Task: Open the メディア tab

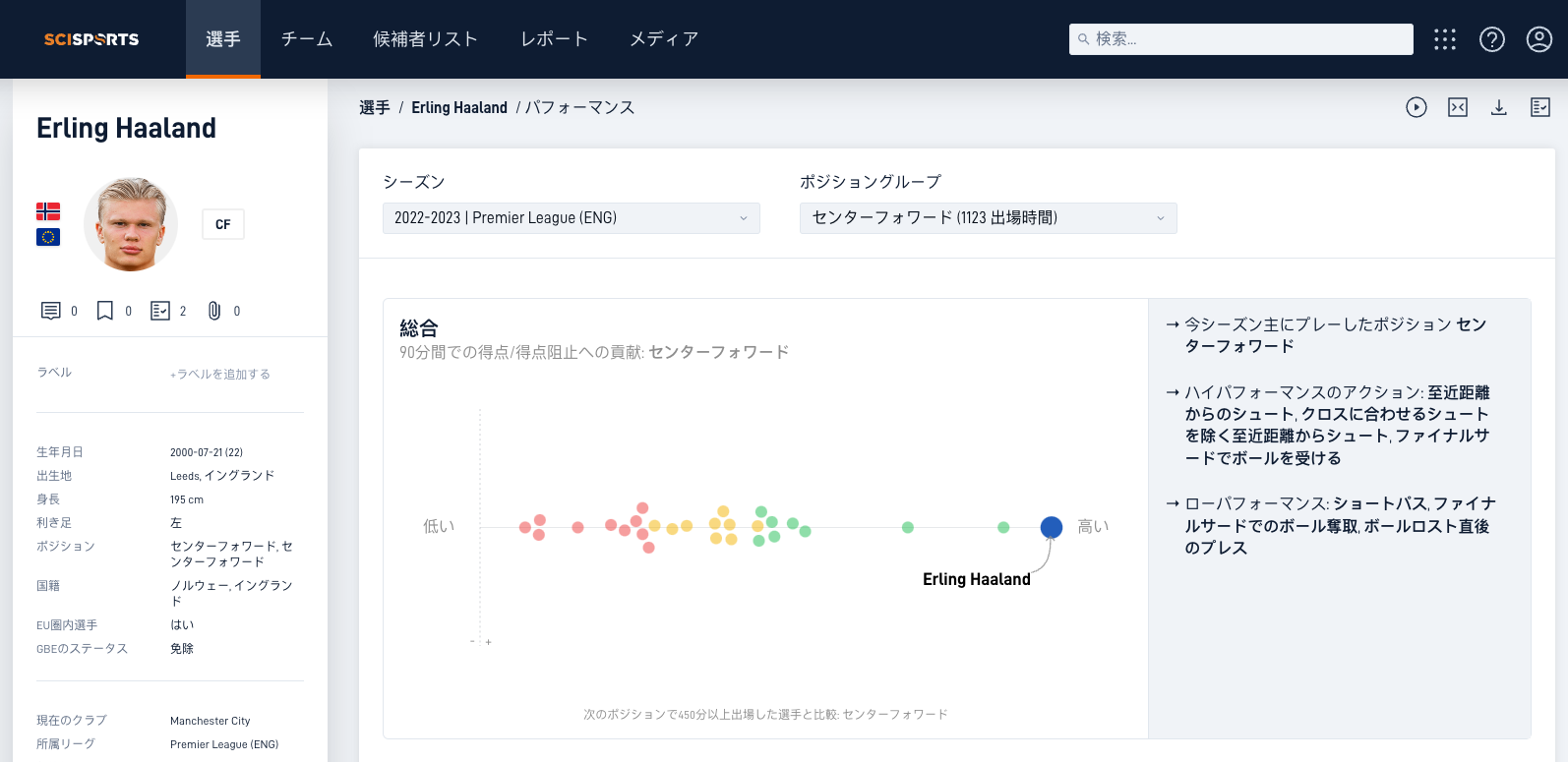Action: tap(664, 39)
